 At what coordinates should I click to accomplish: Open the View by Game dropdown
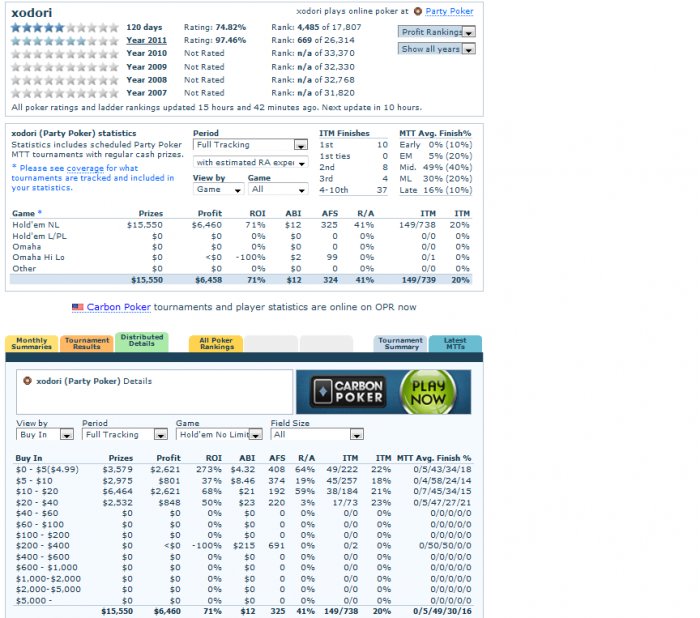218,189
